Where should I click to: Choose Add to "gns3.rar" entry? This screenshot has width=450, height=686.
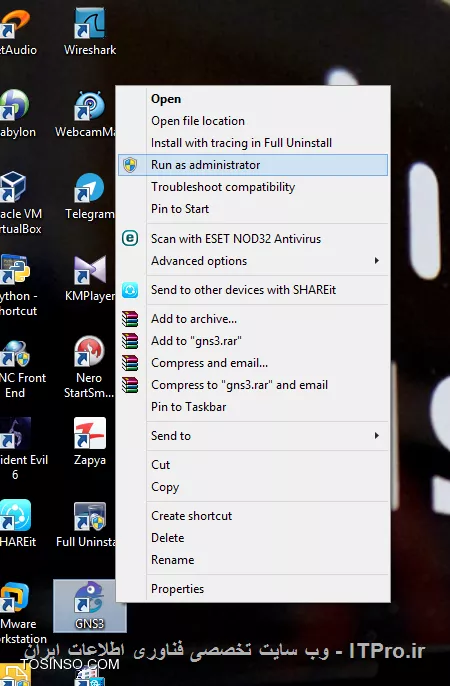[x=253, y=341]
